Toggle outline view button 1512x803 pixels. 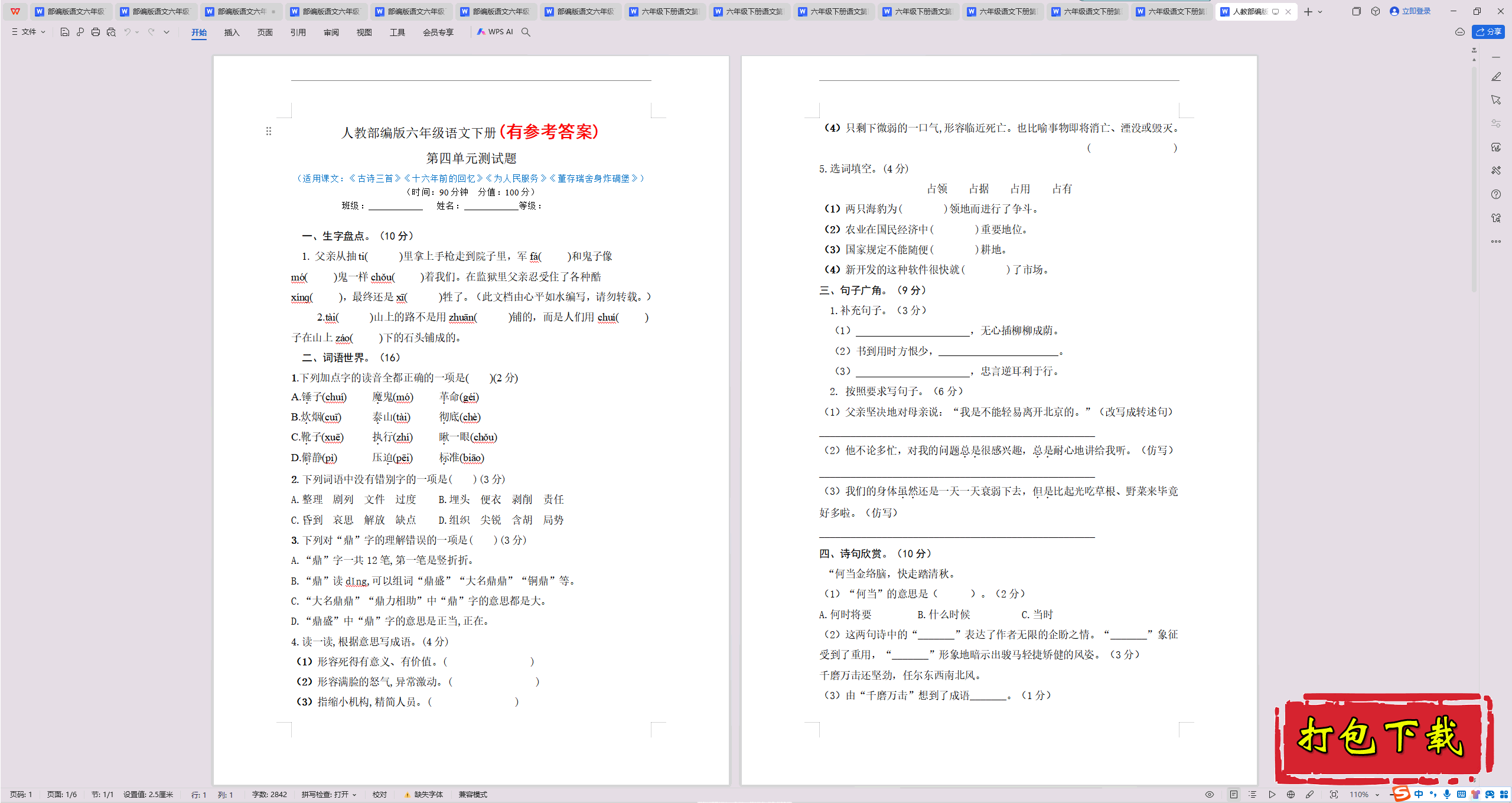click(x=1252, y=794)
